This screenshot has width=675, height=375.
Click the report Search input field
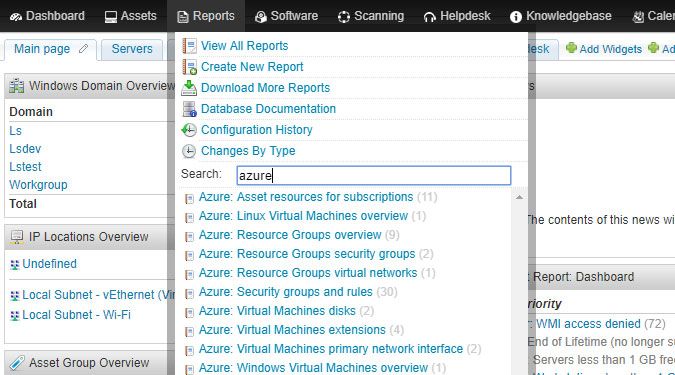click(374, 176)
